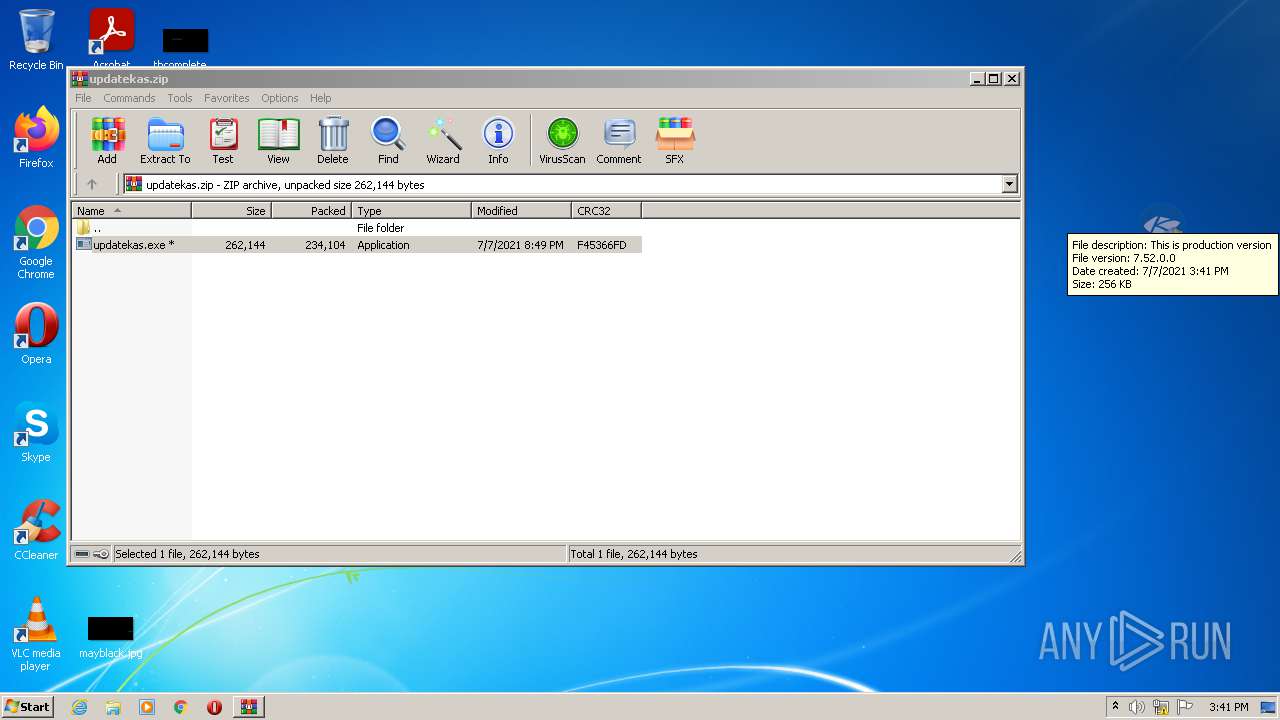The height and width of the screenshot is (720, 1280).
Task: Open the Help menu
Action: click(320, 98)
